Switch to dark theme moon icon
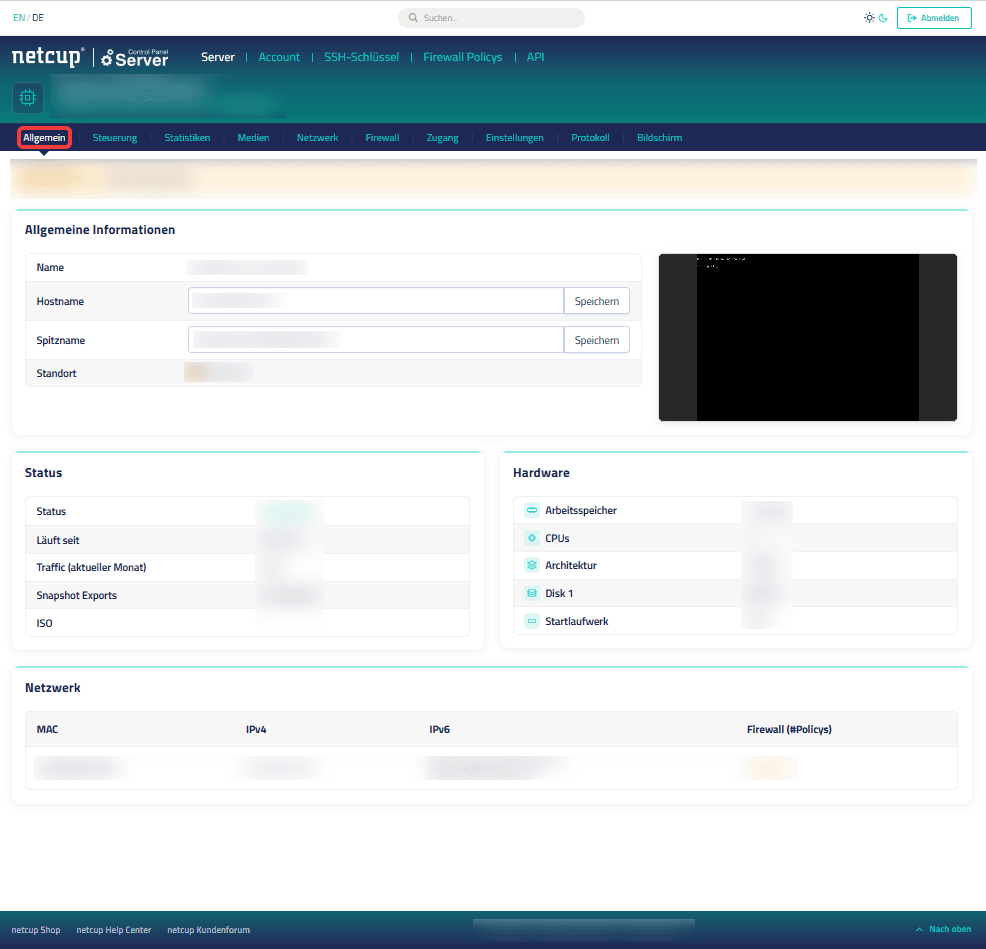The height and width of the screenshot is (949, 986). (x=883, y=18)
